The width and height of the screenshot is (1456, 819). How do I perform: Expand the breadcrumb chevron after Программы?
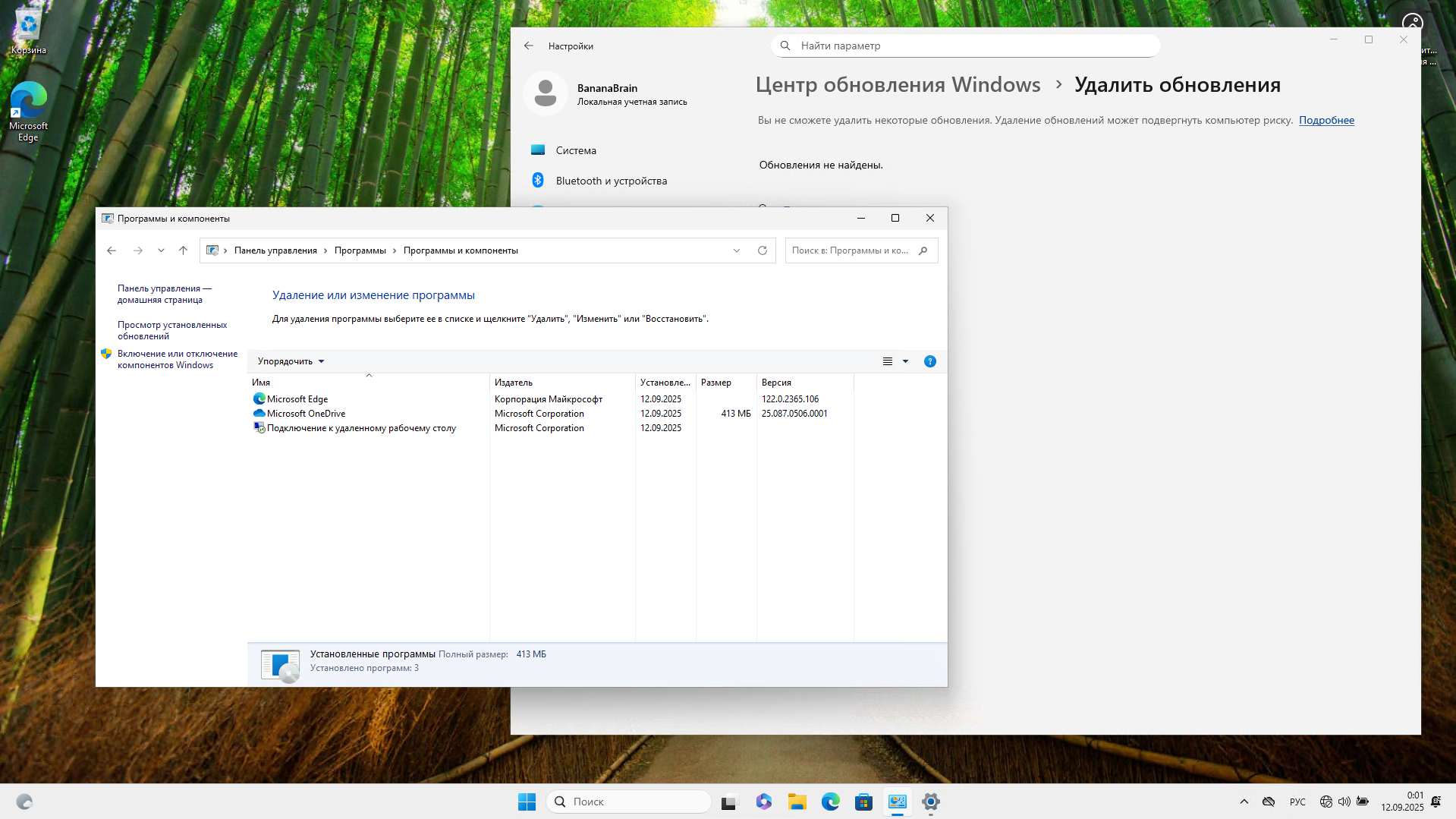tap(395, 250)
